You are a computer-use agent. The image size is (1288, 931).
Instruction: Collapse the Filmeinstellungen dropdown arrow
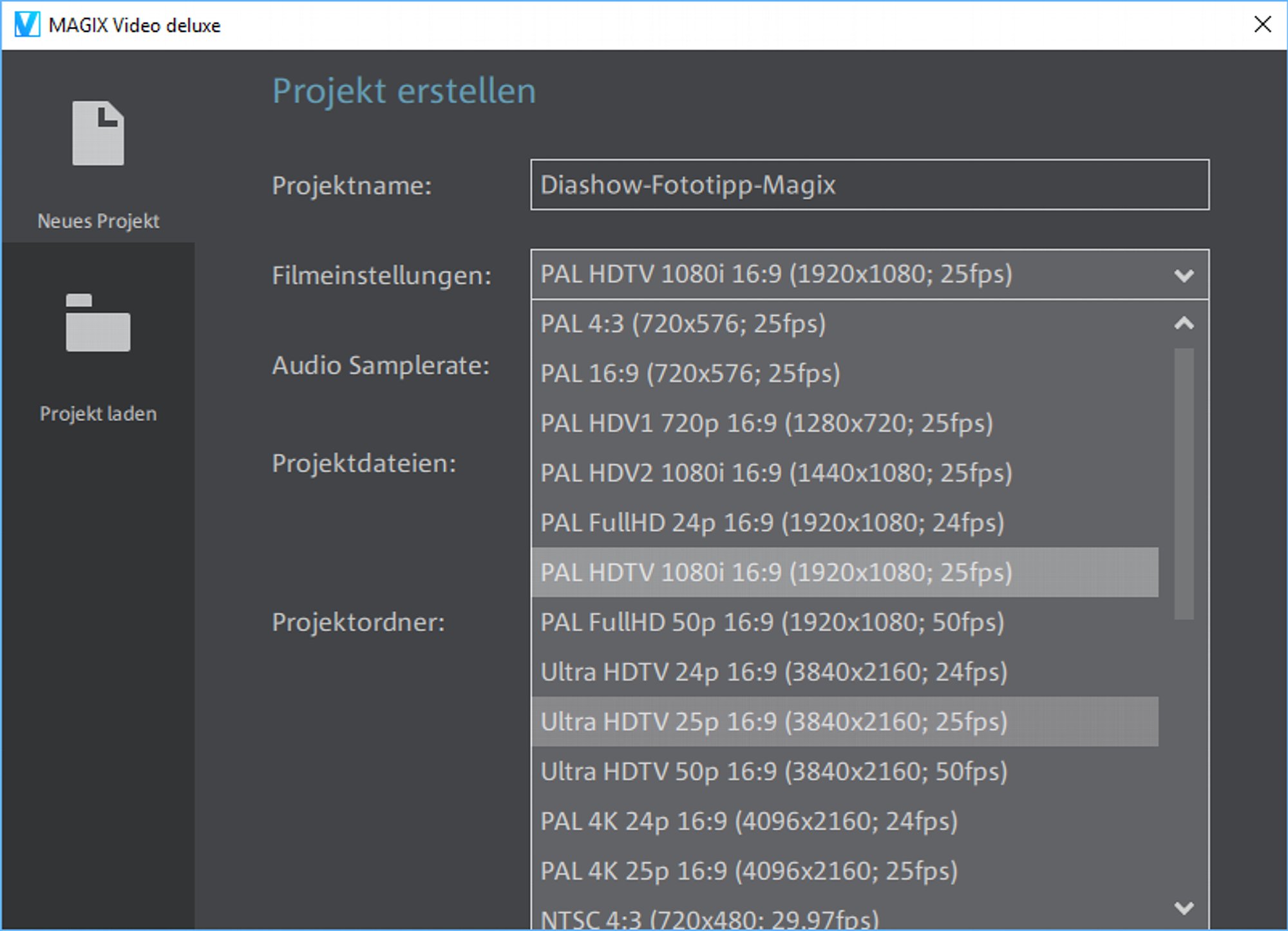pyautogui.click(x=1184, y=276)
